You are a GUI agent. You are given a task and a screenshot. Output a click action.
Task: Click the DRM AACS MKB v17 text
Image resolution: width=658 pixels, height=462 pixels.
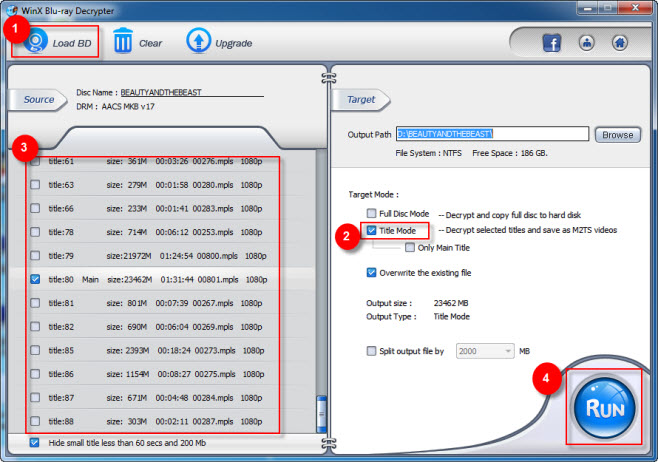[115, 107]
